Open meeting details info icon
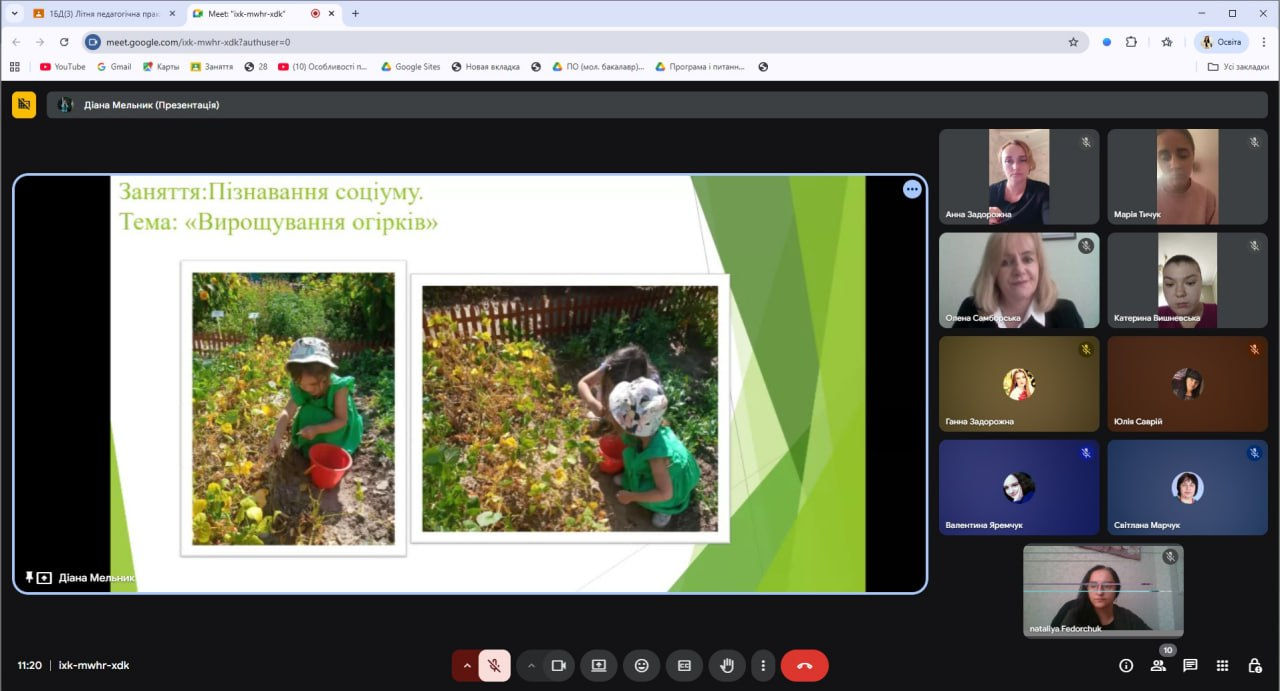Image resolution: width=1280 pixels, height=691 pixels. (x=1126, y=665)
